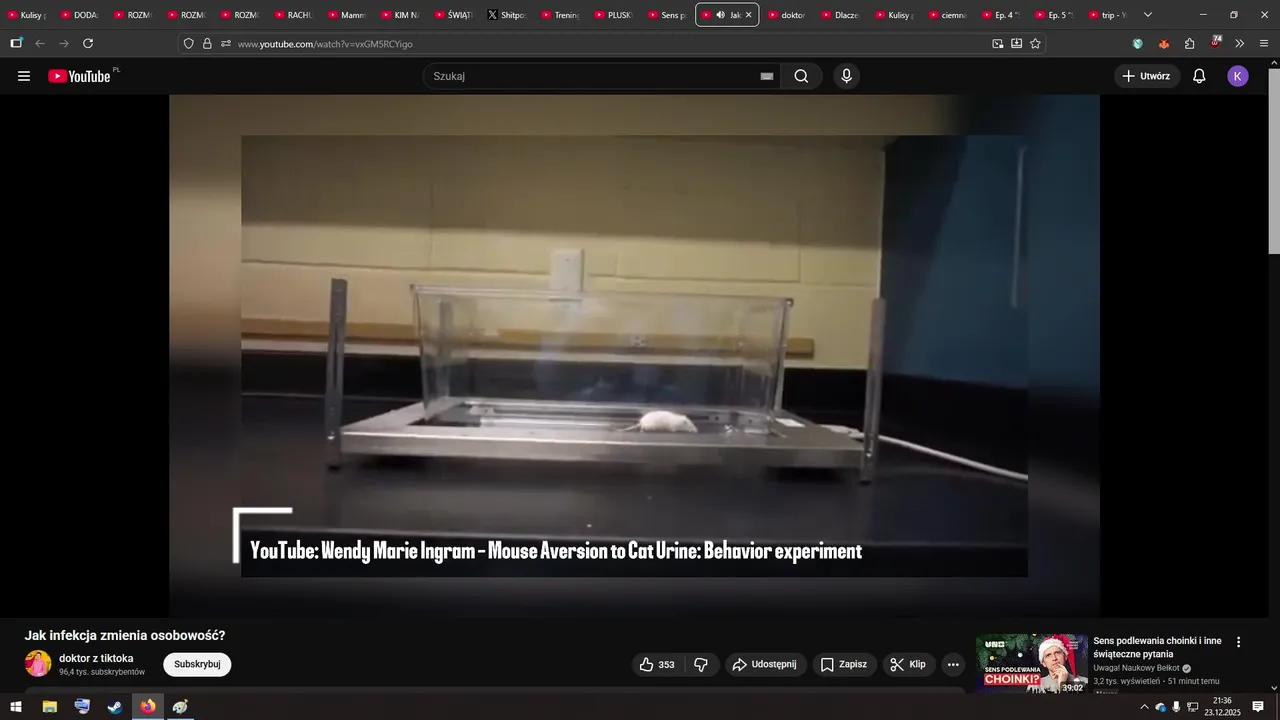This screenshot has height=720, width=1280.
Task: List all tabs dropdown arrow
Action: pos(1147,15)
